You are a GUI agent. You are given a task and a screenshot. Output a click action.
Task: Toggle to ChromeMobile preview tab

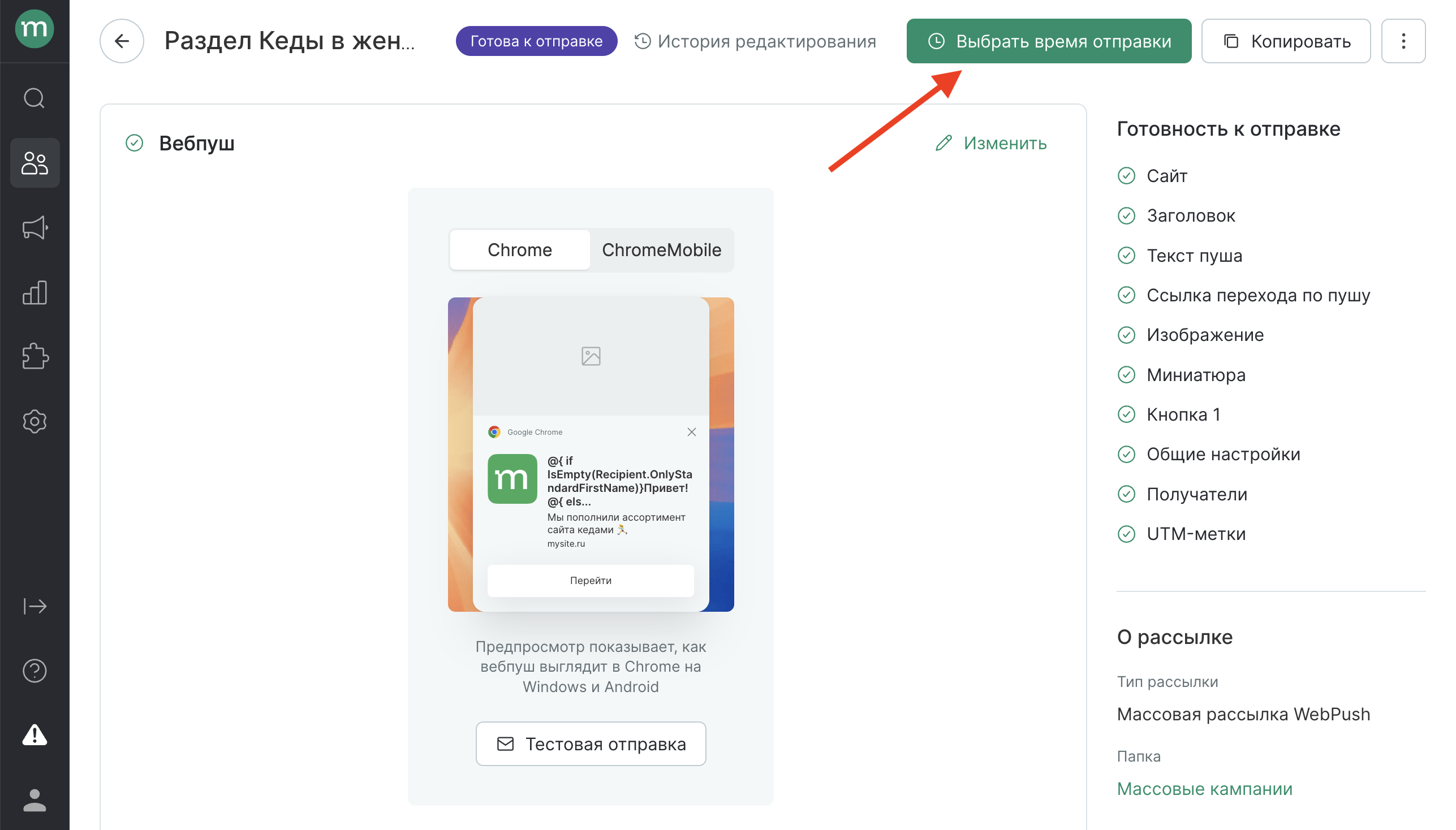[x=662, y=249]
